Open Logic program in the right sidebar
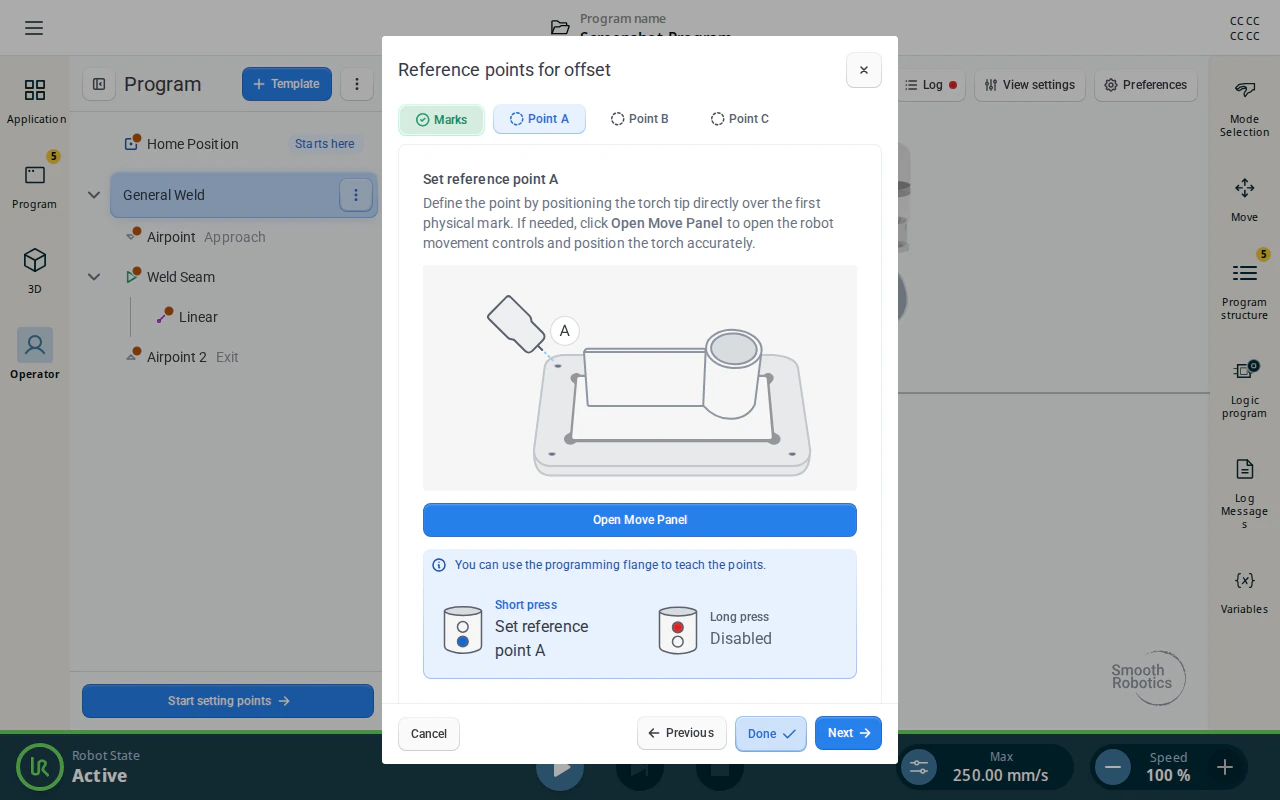 click(1244, 388)
